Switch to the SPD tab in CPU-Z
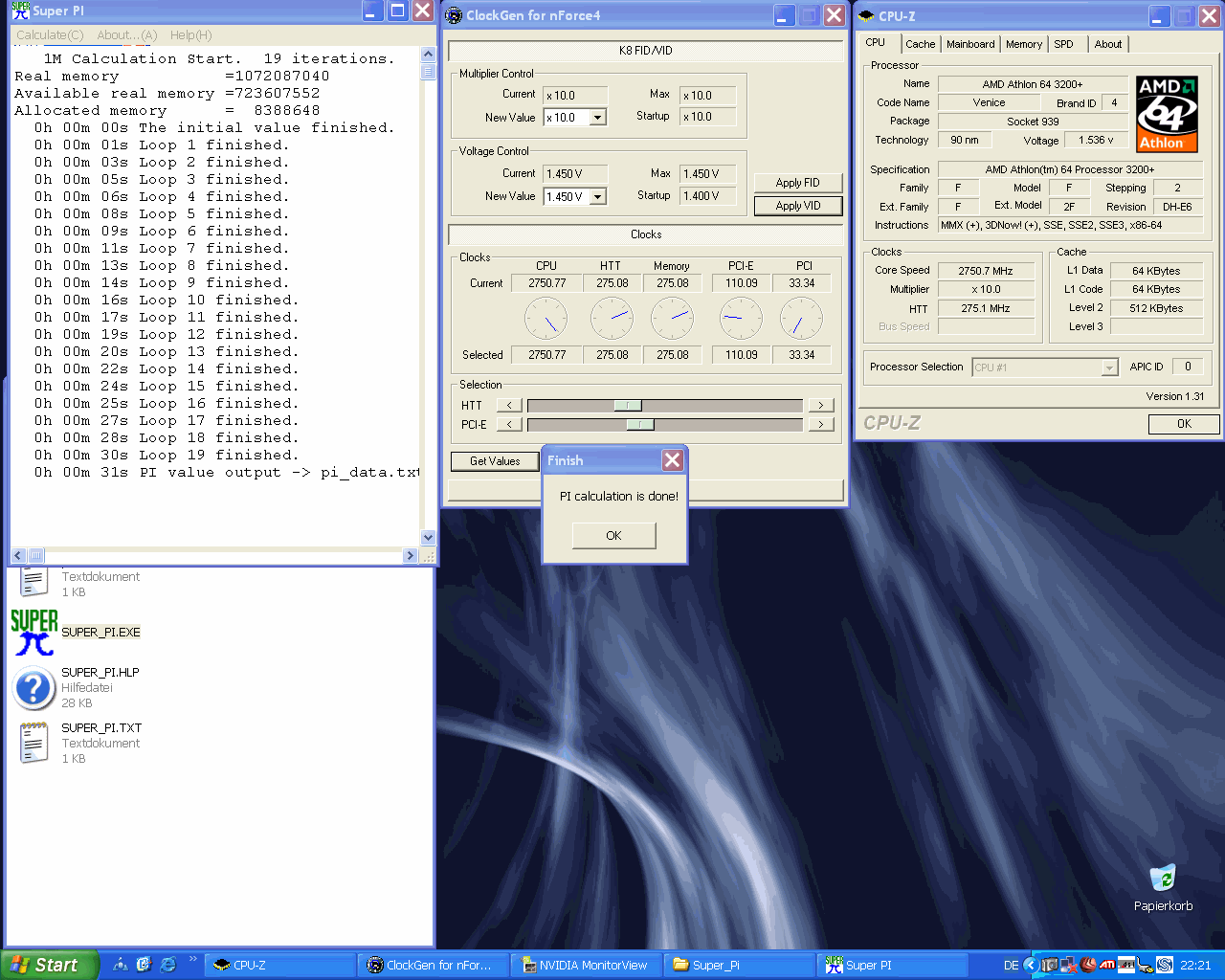This screenshot has height=980, width=1225. point(1063,44)
